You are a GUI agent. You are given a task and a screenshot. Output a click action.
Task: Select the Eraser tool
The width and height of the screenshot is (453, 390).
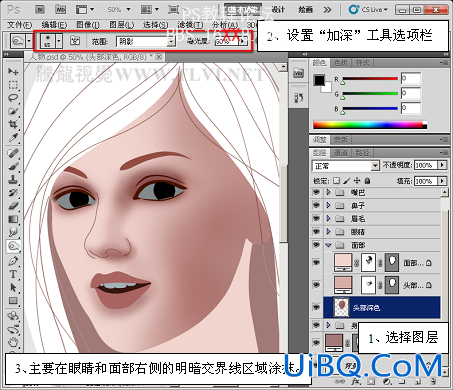point(13,206)
